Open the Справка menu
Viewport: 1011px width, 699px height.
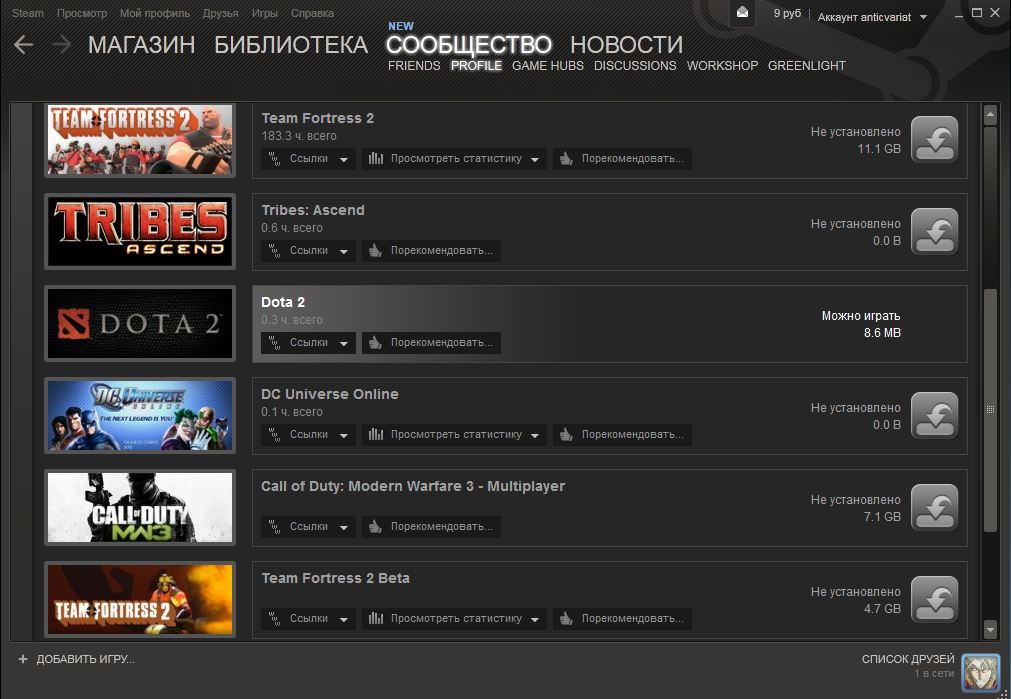coord(312,13)
